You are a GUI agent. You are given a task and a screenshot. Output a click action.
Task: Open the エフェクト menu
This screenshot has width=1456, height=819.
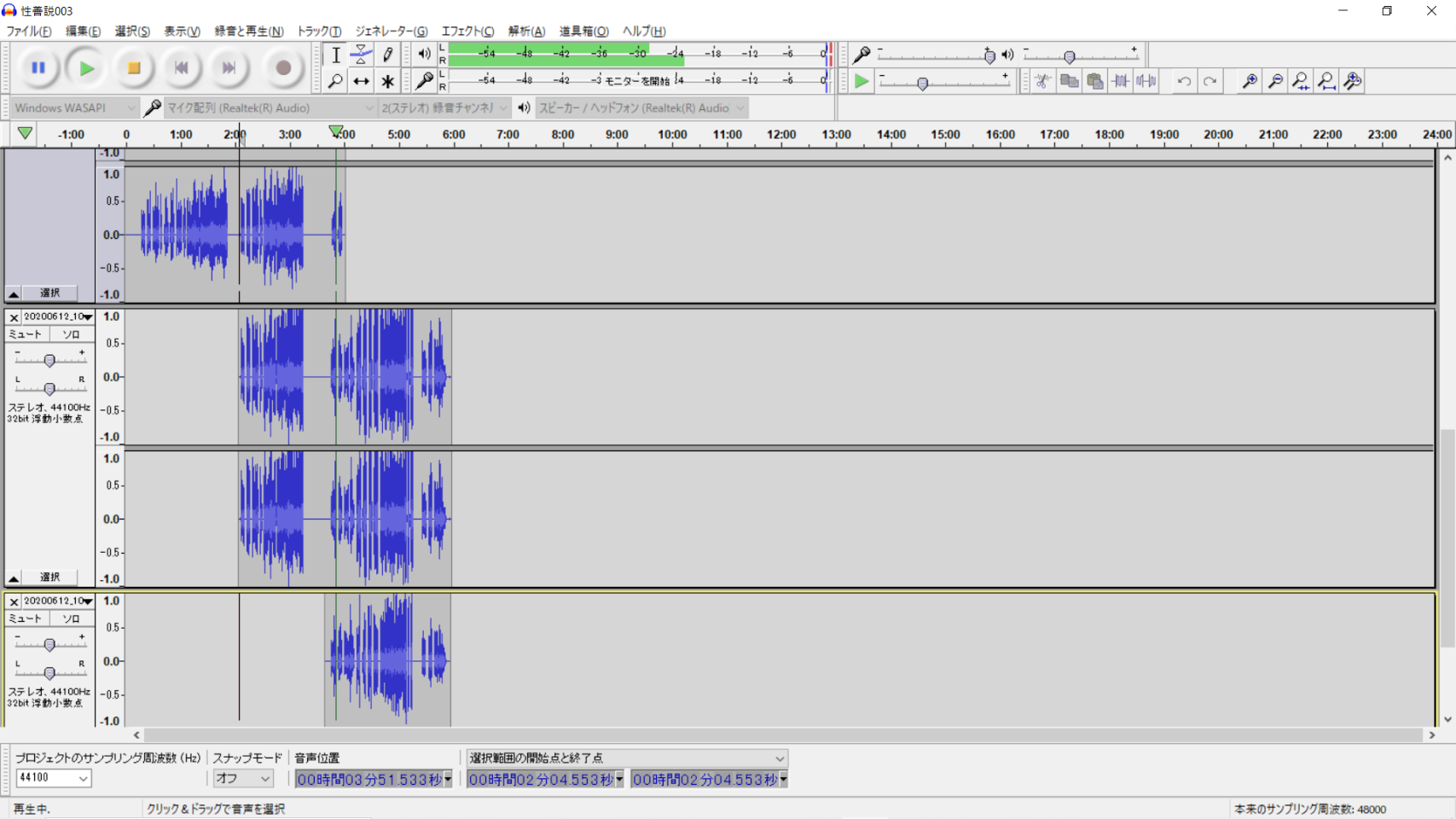pyautogui.click(x=467, y=32)
